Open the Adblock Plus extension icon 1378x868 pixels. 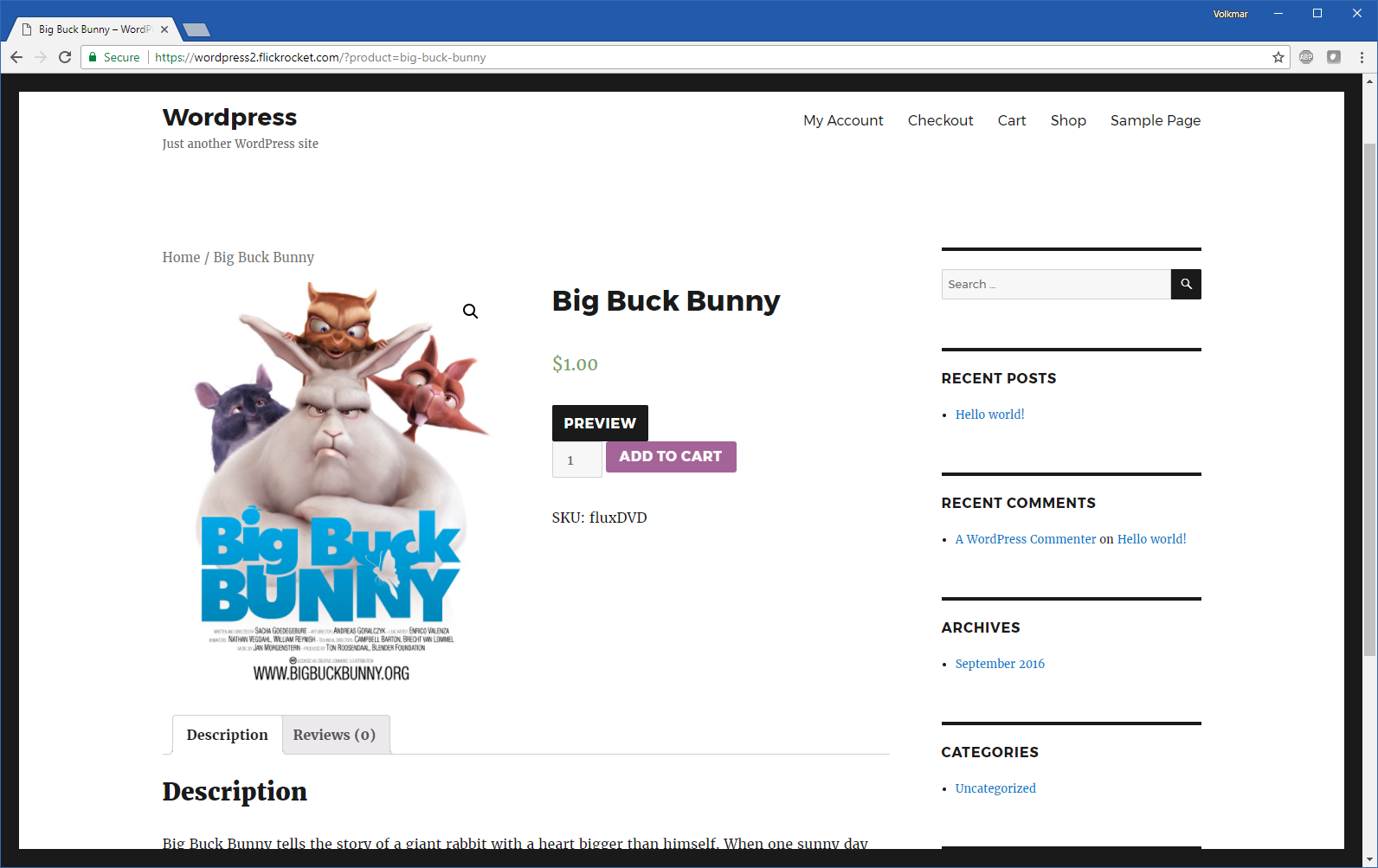pyautogui.click(x=1306, y=57)
